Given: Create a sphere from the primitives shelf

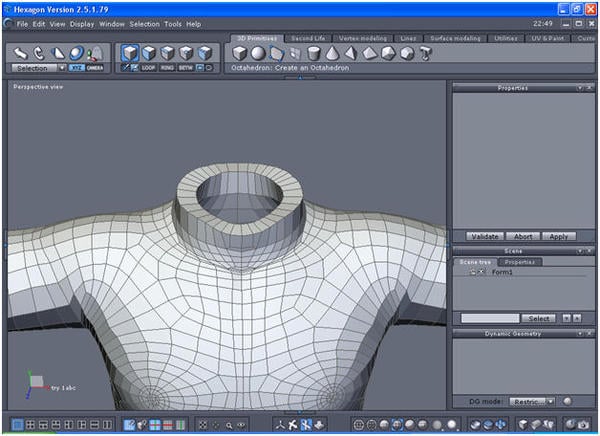Looking at the screenshot, I should coord(258,53).
